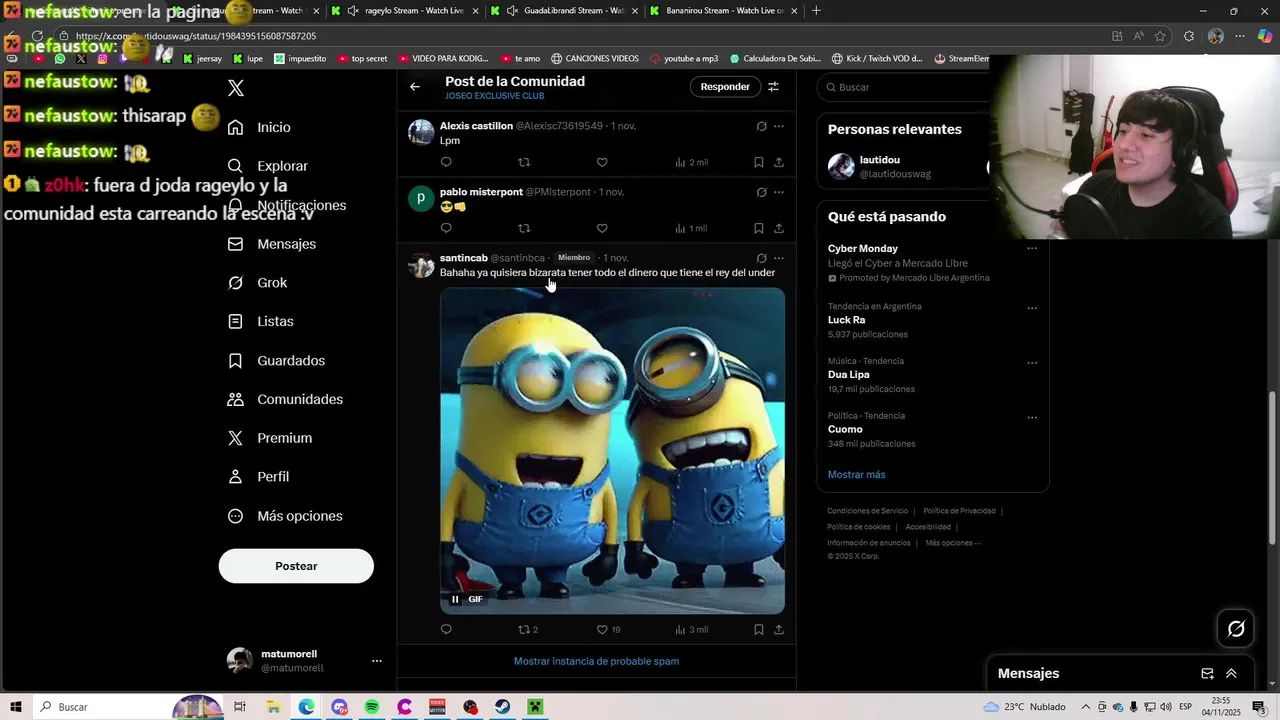This screenshot has width=1280, height=720.
Task: Open Spotify from the taskbar
Action: tap(372, 707)
